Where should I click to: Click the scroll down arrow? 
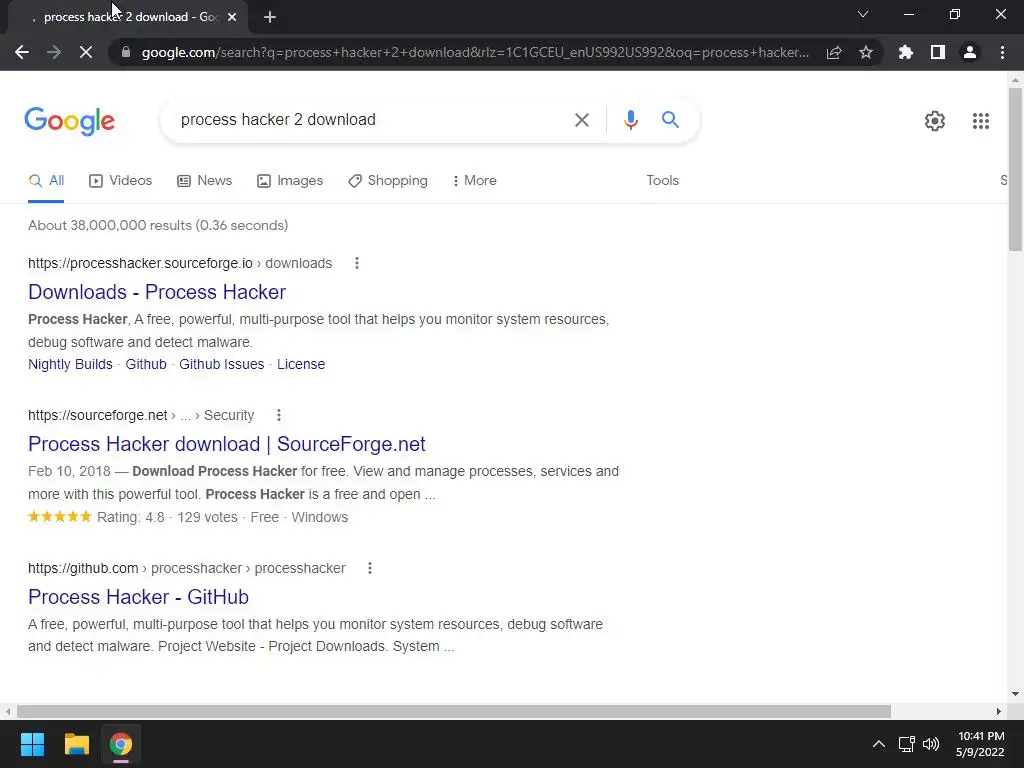(1015, 694)
